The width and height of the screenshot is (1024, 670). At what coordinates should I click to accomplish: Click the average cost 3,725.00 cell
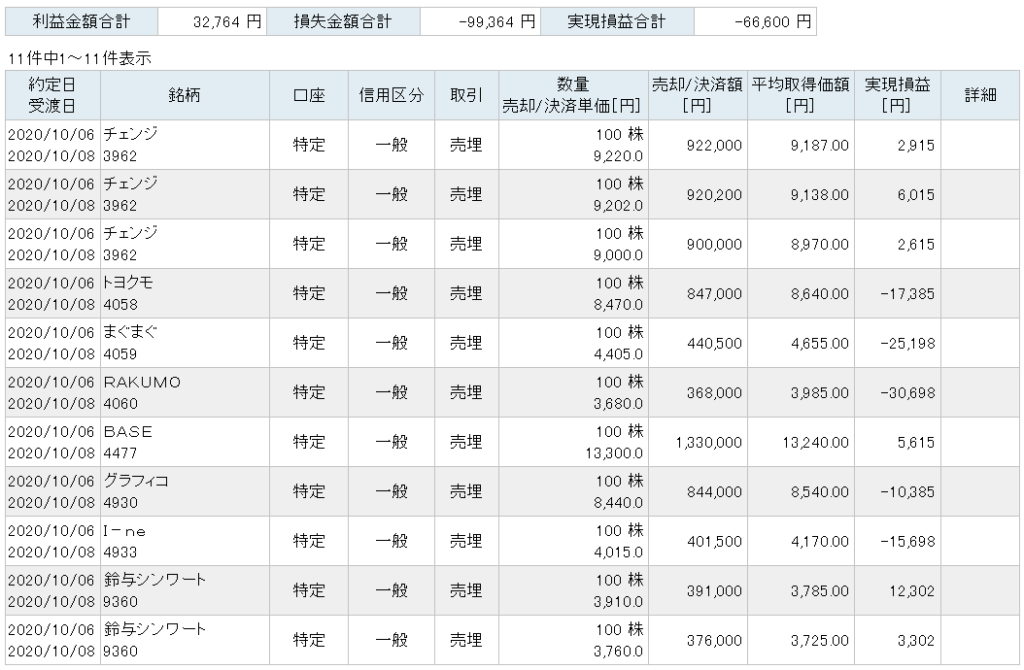pyautogui.click(x=801, y=641)
